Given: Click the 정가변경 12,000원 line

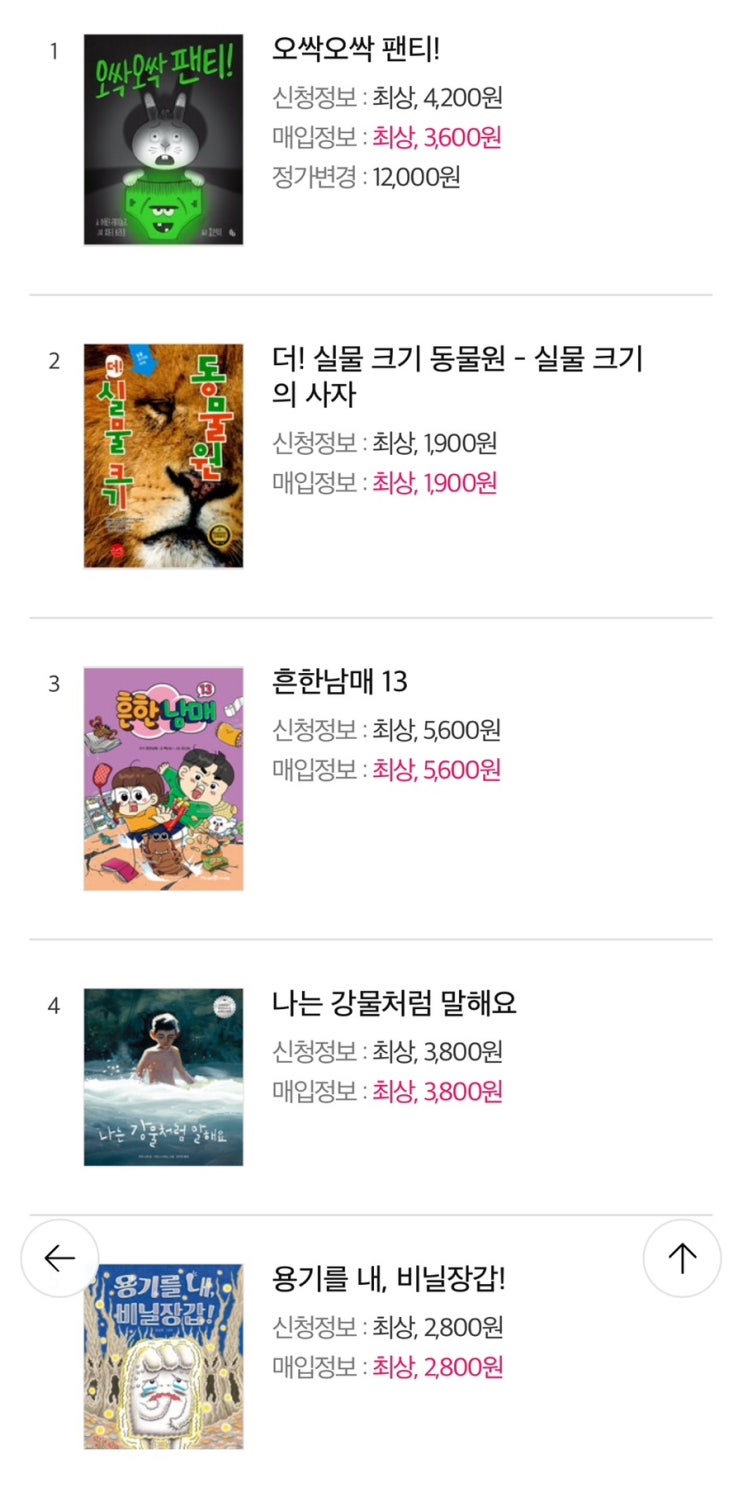Looking at the screenshot, I should (366, 177).
